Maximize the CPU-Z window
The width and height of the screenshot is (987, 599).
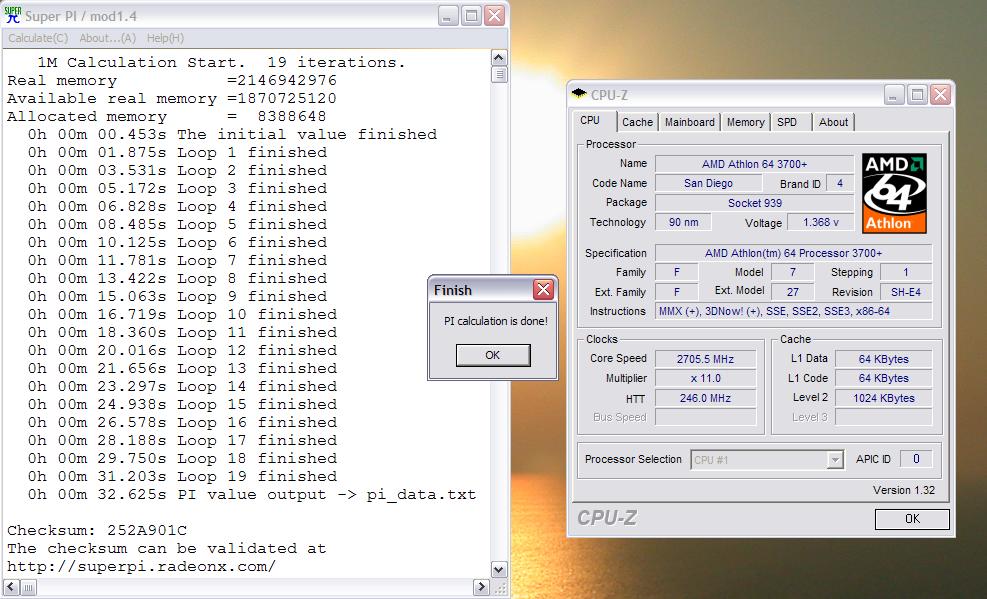click(x=917, y=95)
